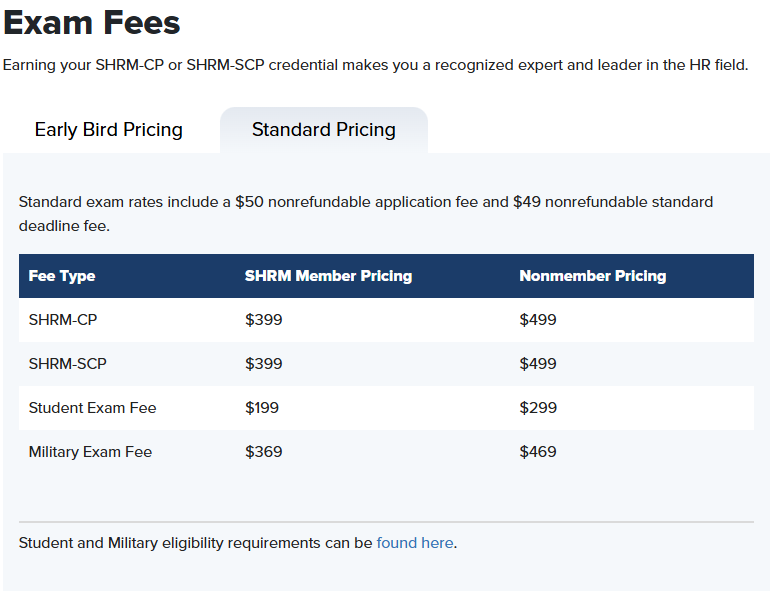The height and width of the screenshot is (594, 776).
Task: Click the $199 student member price
Action: (x=262, y=408)
